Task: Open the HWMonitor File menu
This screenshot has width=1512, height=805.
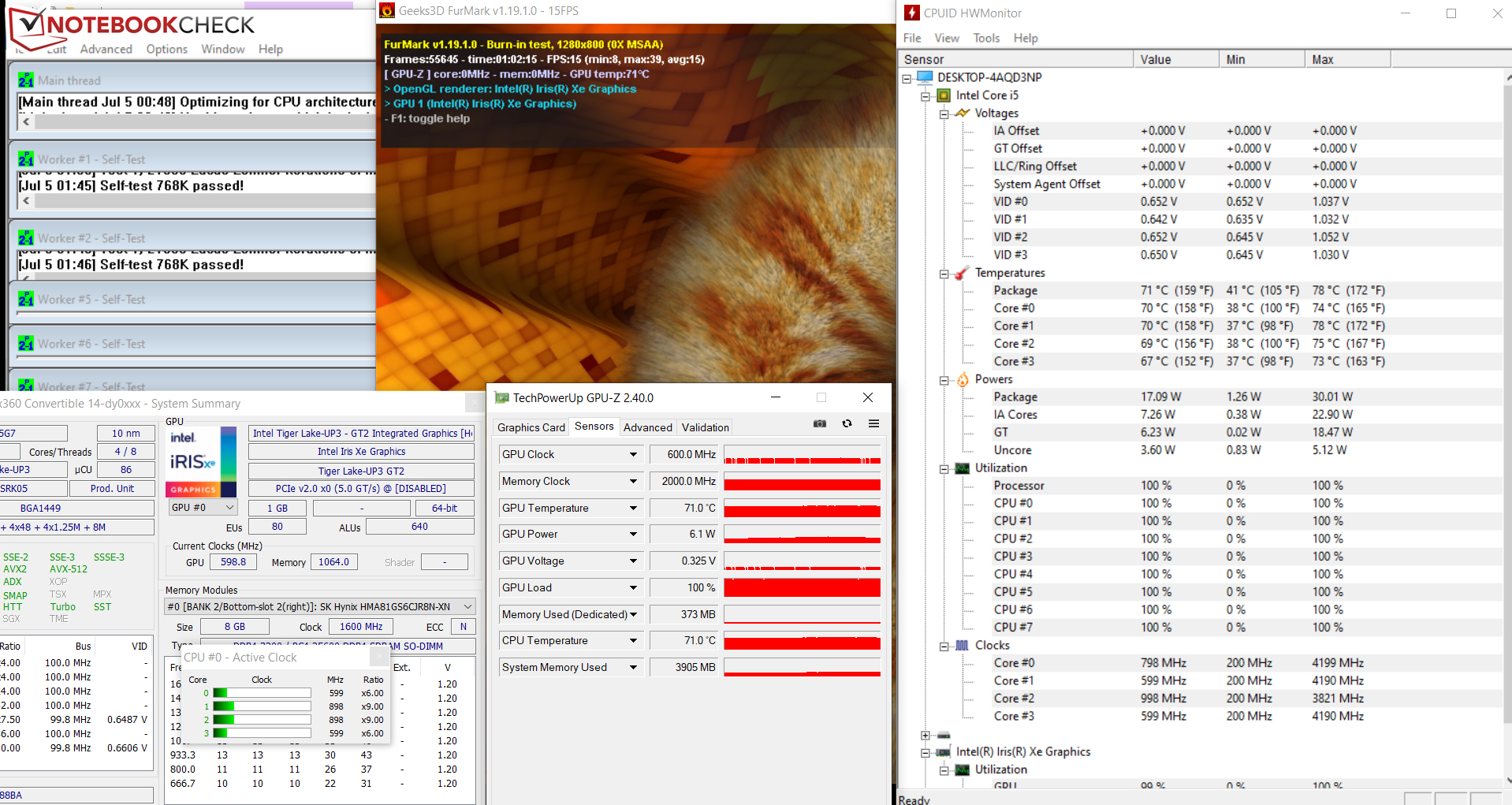Action: pos(912,38)
